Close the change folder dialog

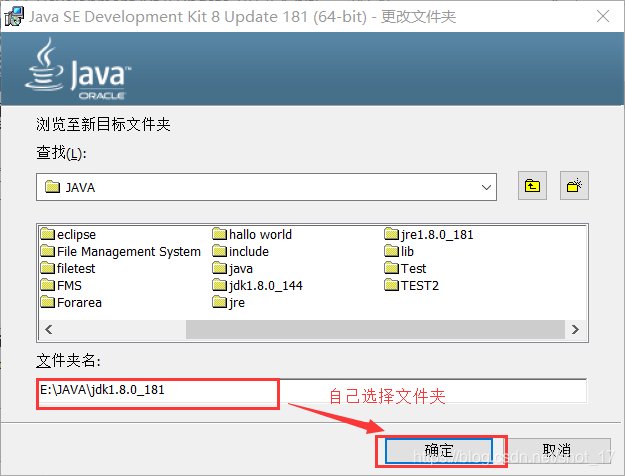[x=603, y=16]
